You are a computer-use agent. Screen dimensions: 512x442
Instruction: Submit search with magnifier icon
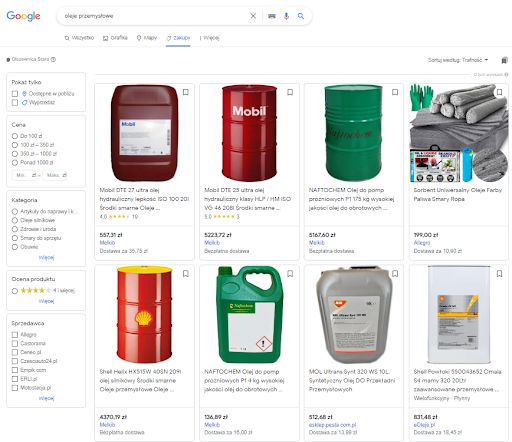pos(301,16)
